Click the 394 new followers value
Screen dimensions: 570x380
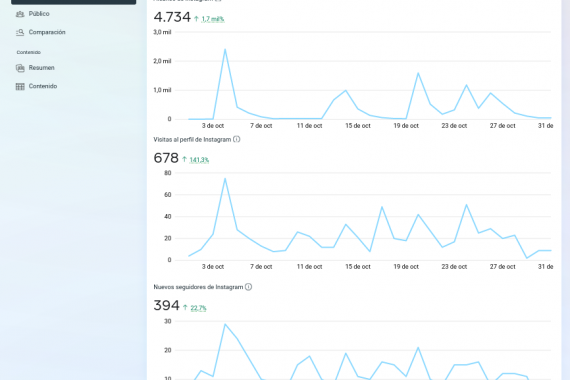pos(166,305)
